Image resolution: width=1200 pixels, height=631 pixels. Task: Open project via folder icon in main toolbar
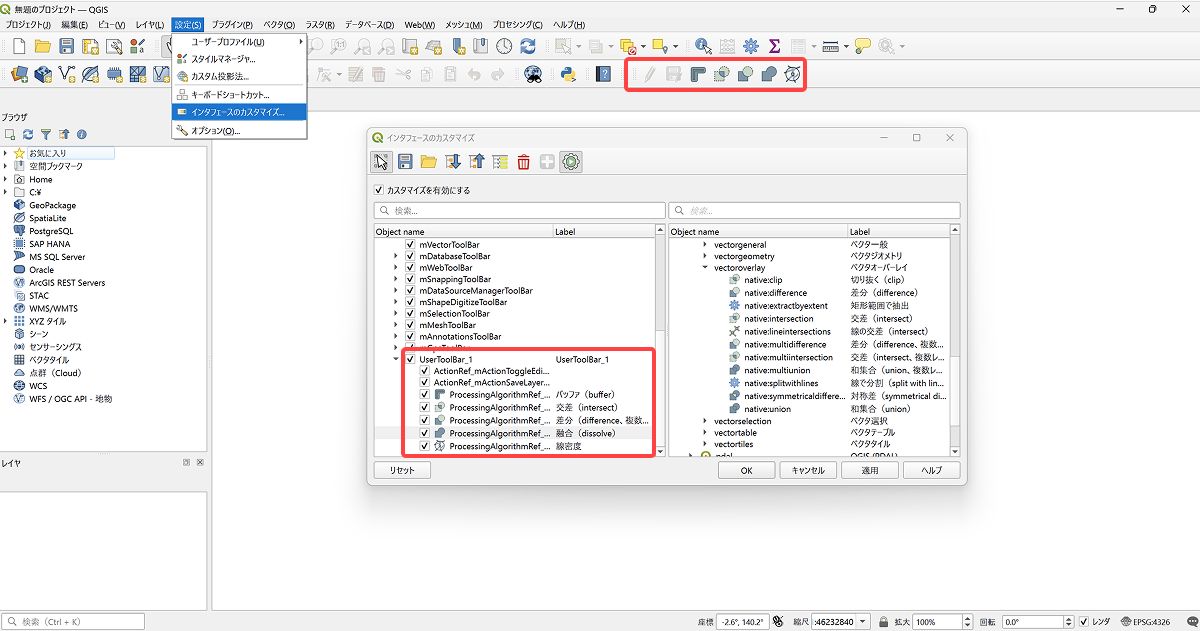click(x=43, y=46)
